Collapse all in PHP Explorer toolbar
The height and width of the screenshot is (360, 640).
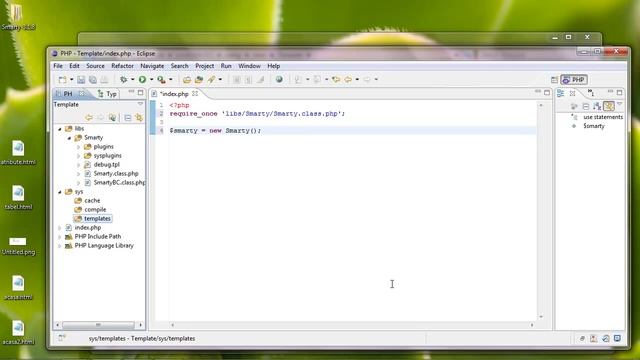128,118
